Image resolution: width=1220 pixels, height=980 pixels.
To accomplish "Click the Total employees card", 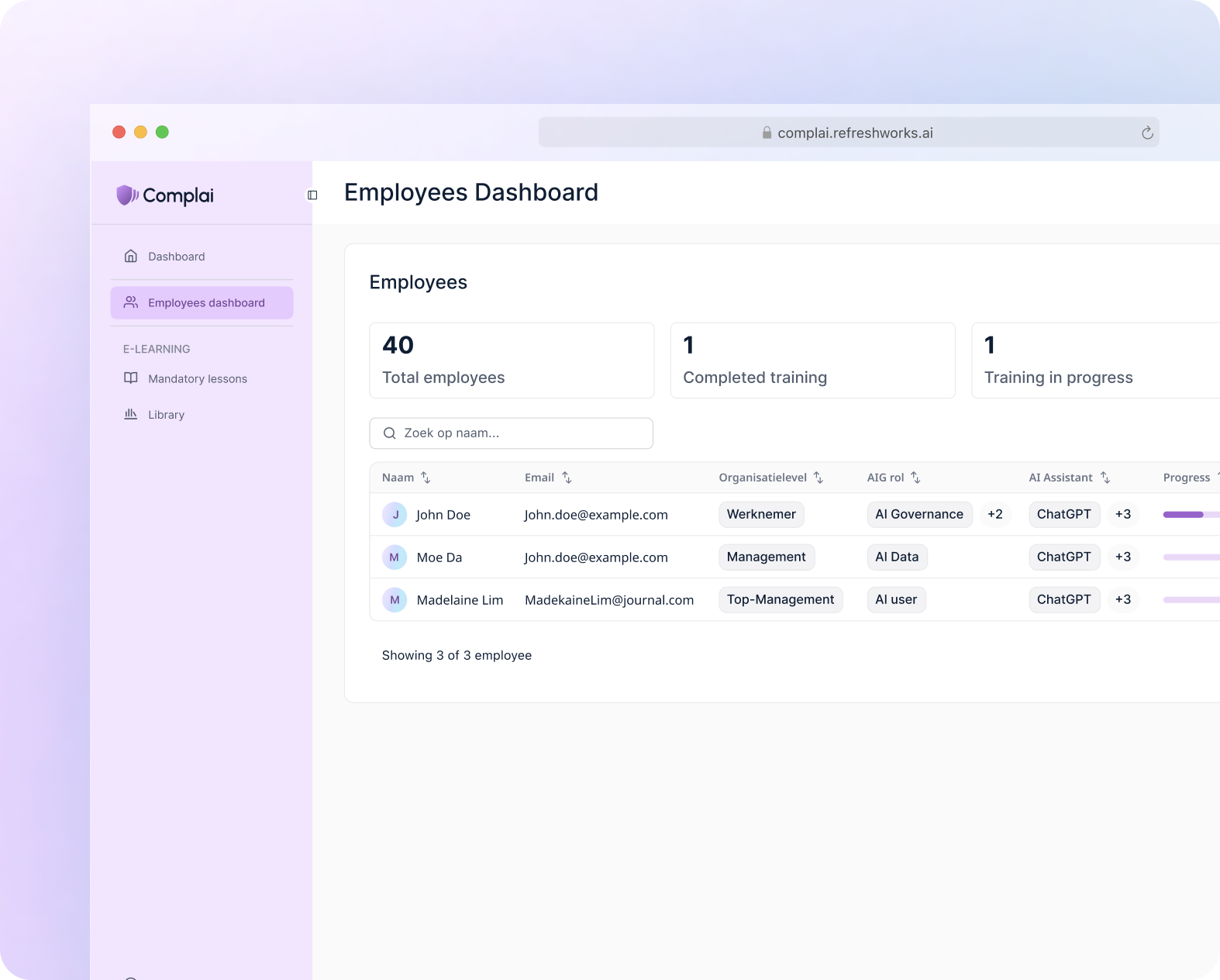I will coord(512,361).
